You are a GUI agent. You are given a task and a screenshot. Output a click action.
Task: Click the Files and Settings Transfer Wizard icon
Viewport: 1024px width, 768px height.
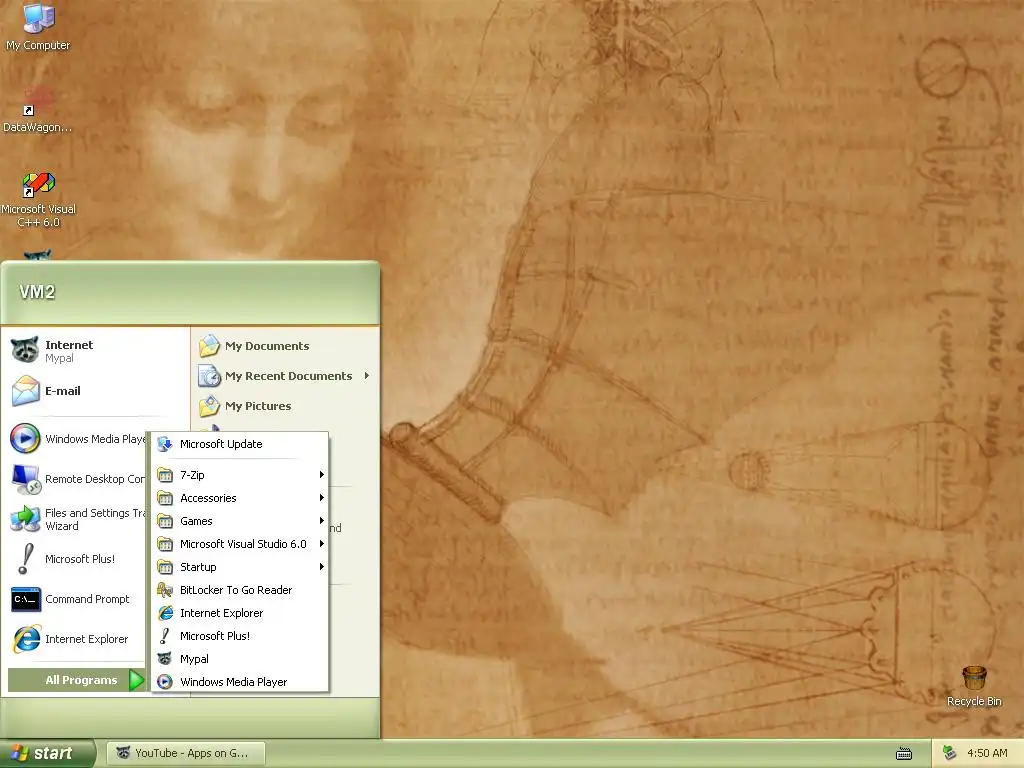pos(25,519)
